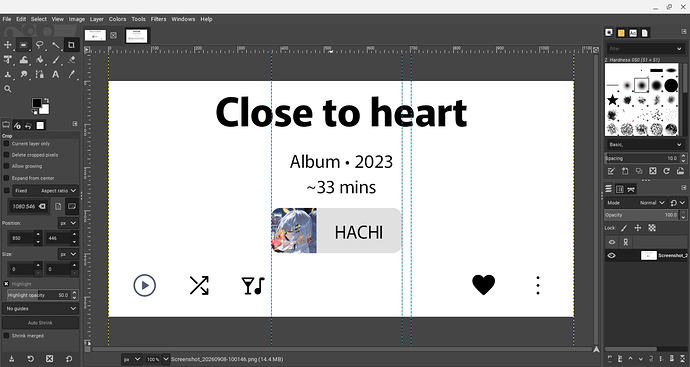Viewport: 690px width, 367px height.
Task: Select the Rectangle Select tool
Action: (23, 45)
